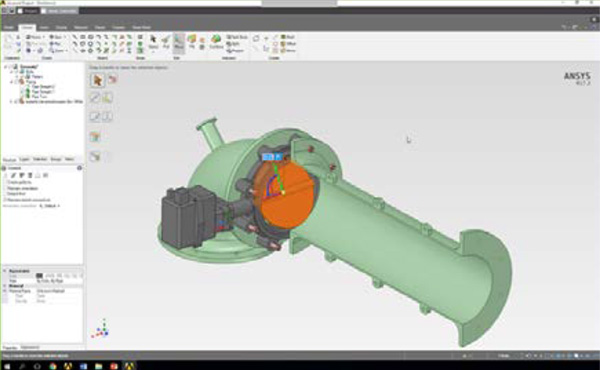Switch to Section mode icon
The height and width of the screenshot is (370, 600).
tap(140, 44)
